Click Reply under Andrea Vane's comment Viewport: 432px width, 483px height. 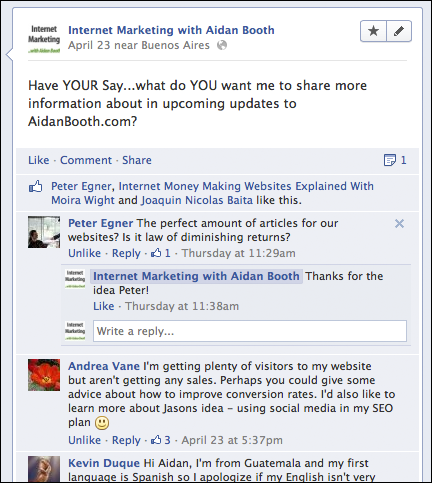point(126,440)
